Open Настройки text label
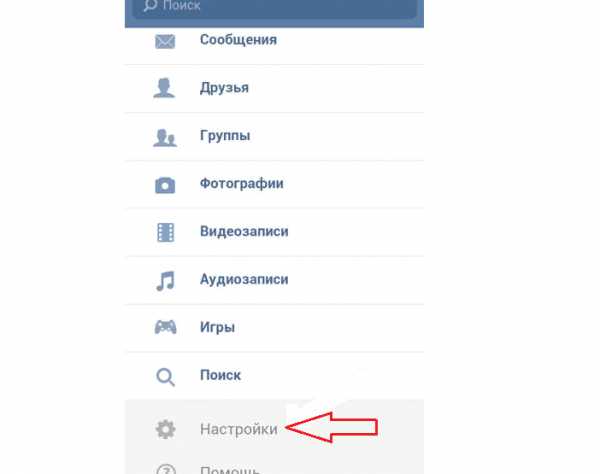Image resolution: width=600 pixels, height=474 pixels. point(239,429)
